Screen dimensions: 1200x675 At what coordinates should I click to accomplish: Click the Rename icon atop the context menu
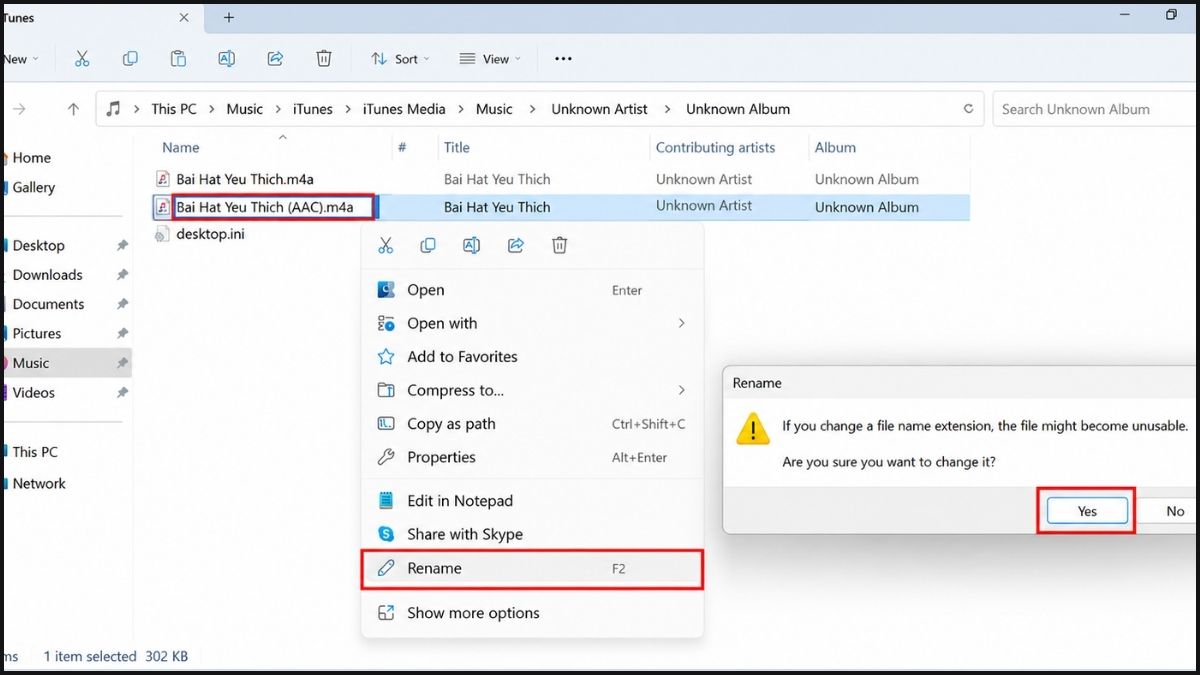coord(471,245)
